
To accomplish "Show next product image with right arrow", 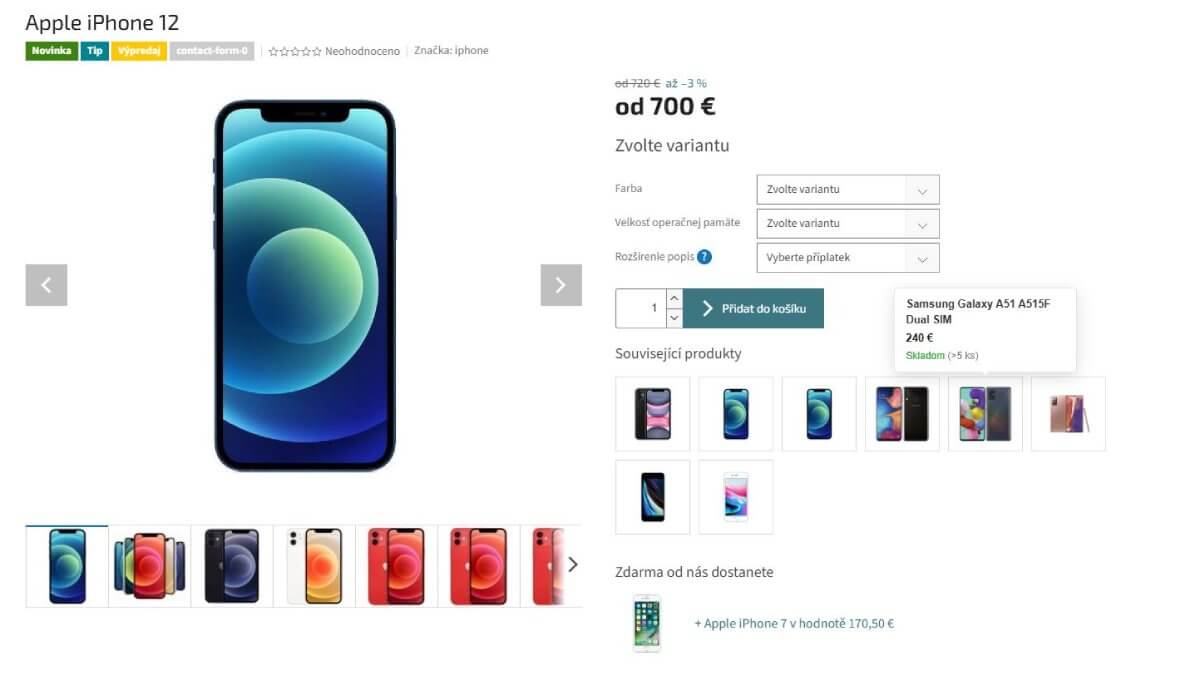I will point(561,285).
